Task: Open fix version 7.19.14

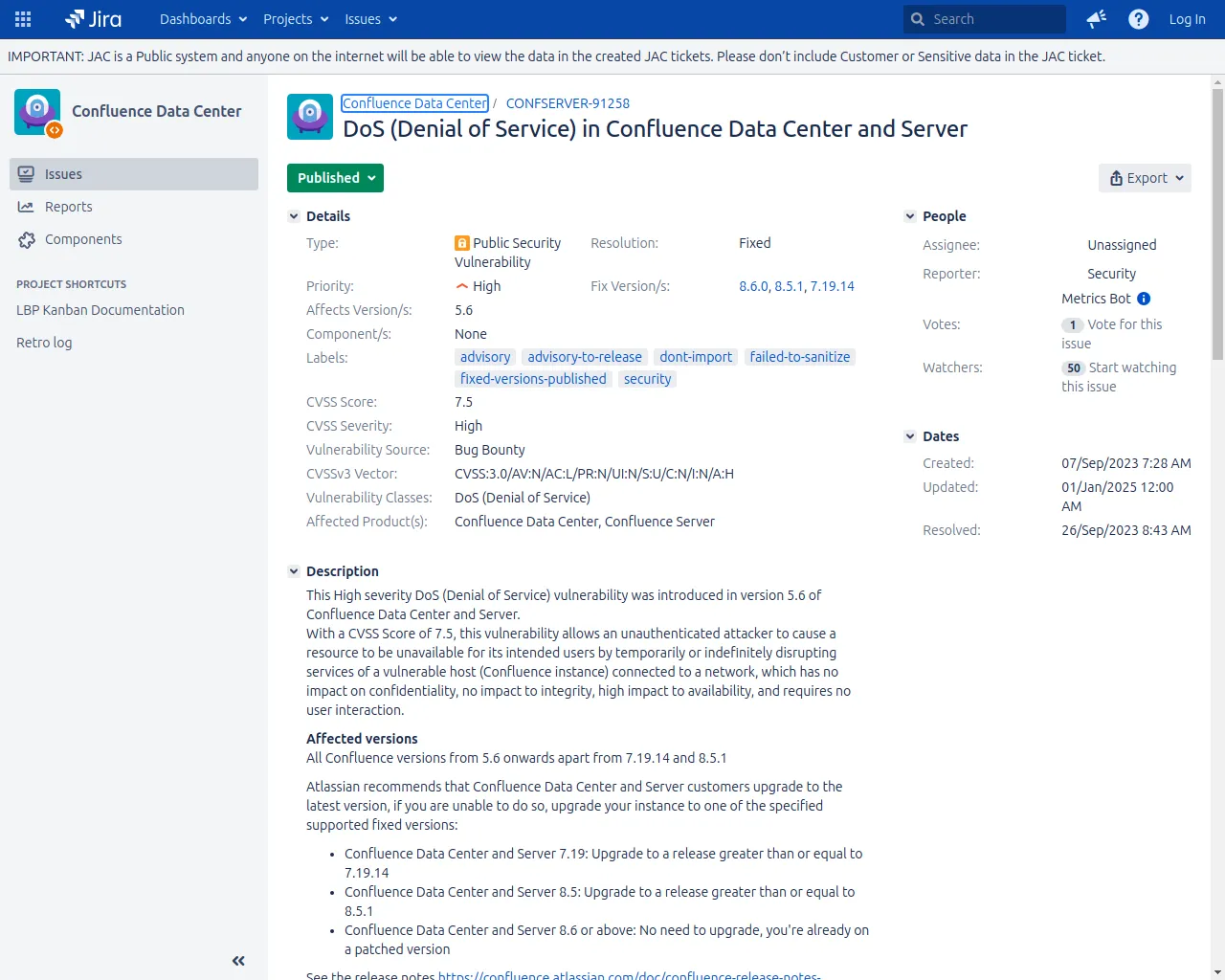Action: (833, 286)
